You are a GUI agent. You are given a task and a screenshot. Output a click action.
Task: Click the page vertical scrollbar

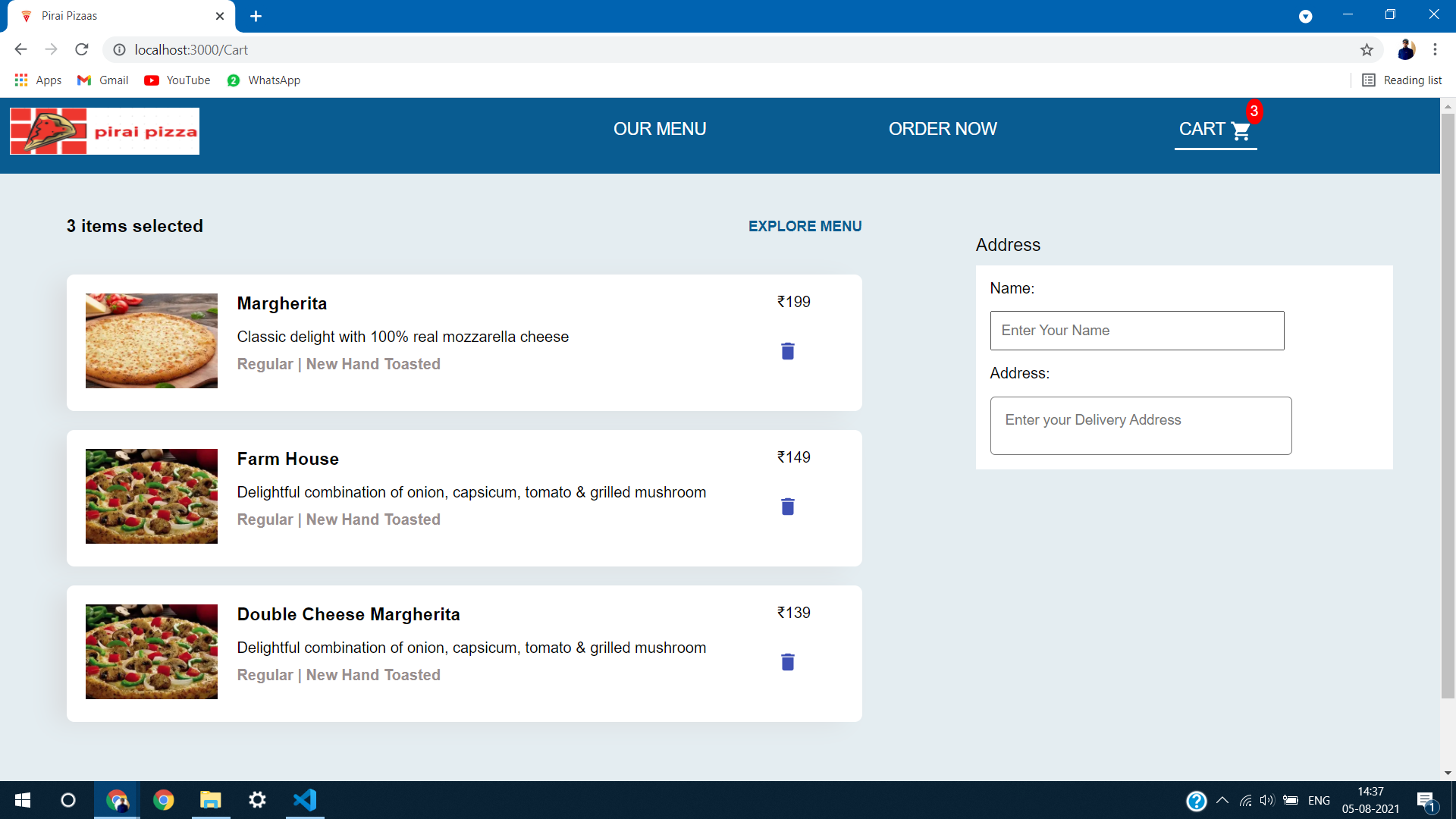(1448, 406)
